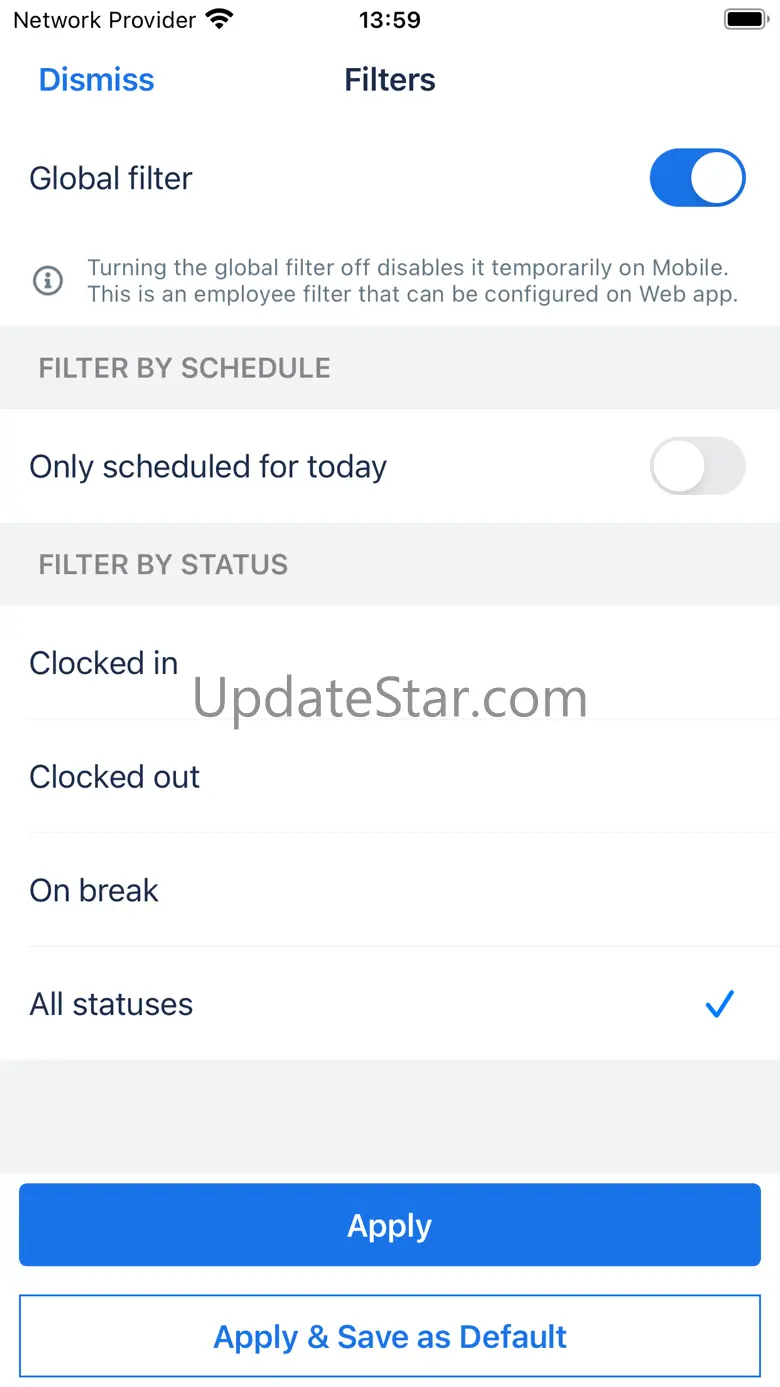Tap the battery icon in the status bar

(744, 19)
